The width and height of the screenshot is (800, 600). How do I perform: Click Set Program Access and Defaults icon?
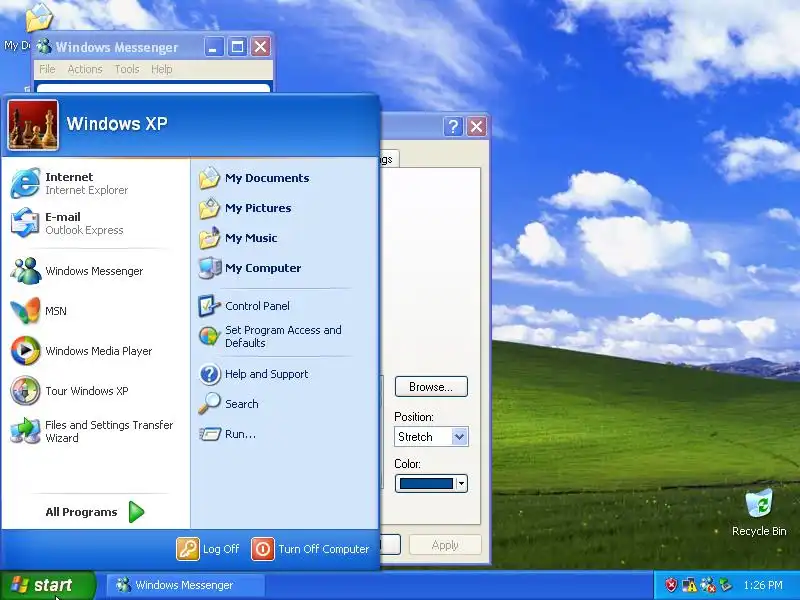click(x=209, y=336)
